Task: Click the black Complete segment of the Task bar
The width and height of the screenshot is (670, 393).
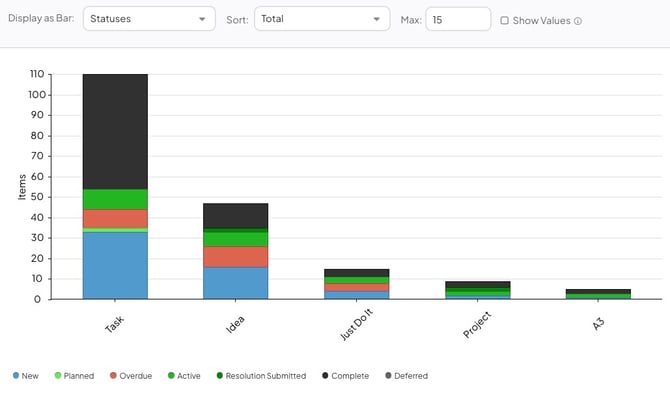Action: [115, 132]
